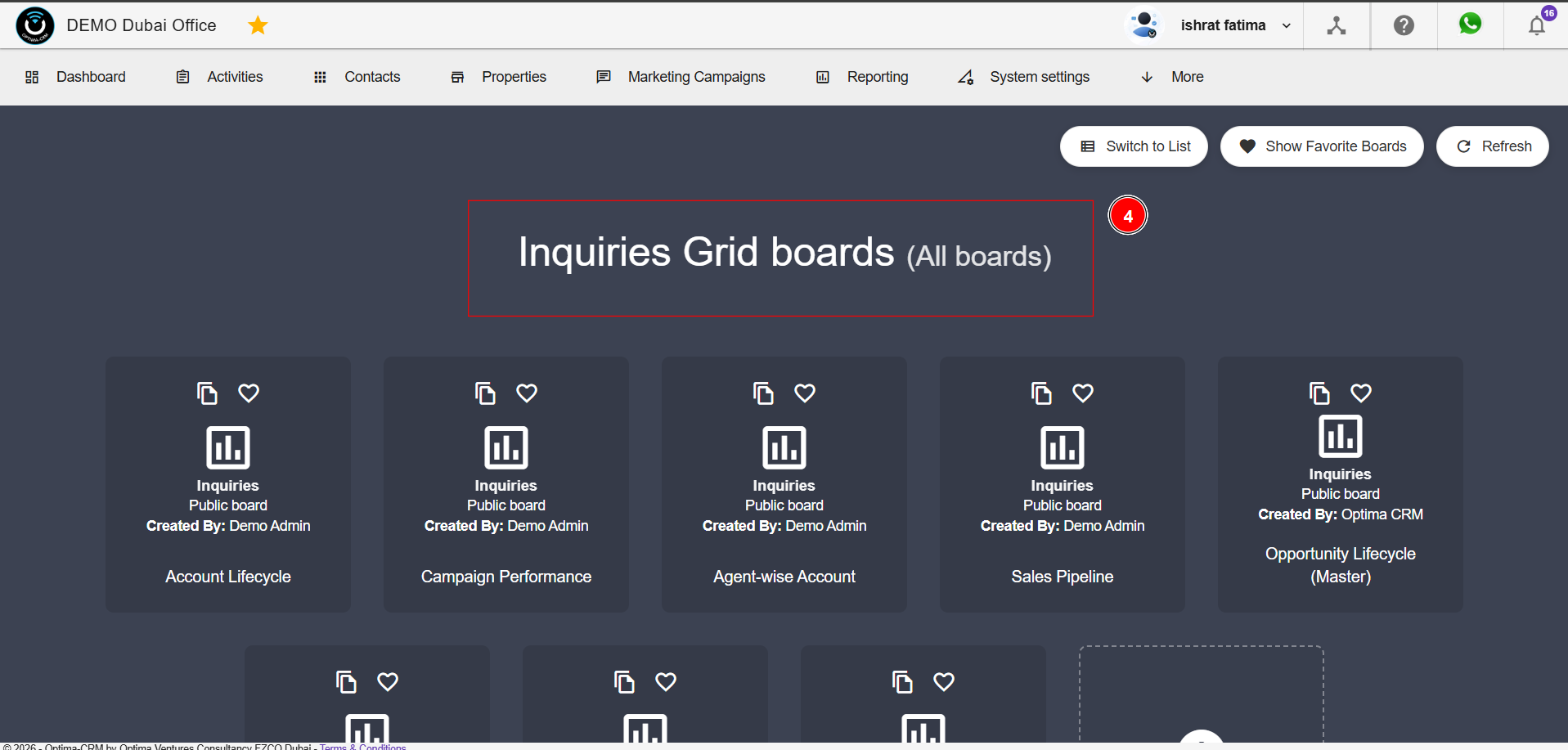Favorite the Sales Pipeline board
Viewport: 1568px width, 750px height.
[1083, 393]
